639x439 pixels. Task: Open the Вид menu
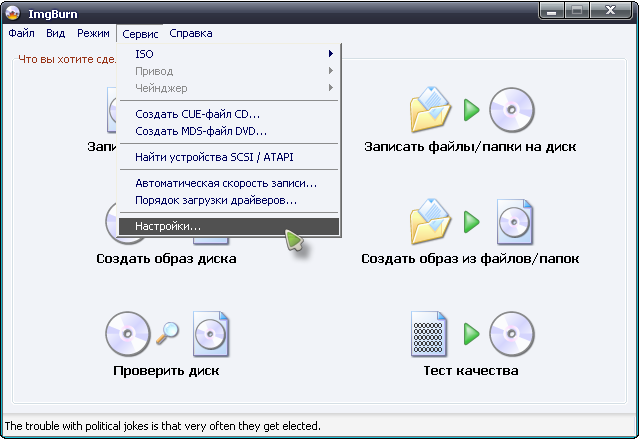point(55,33)
